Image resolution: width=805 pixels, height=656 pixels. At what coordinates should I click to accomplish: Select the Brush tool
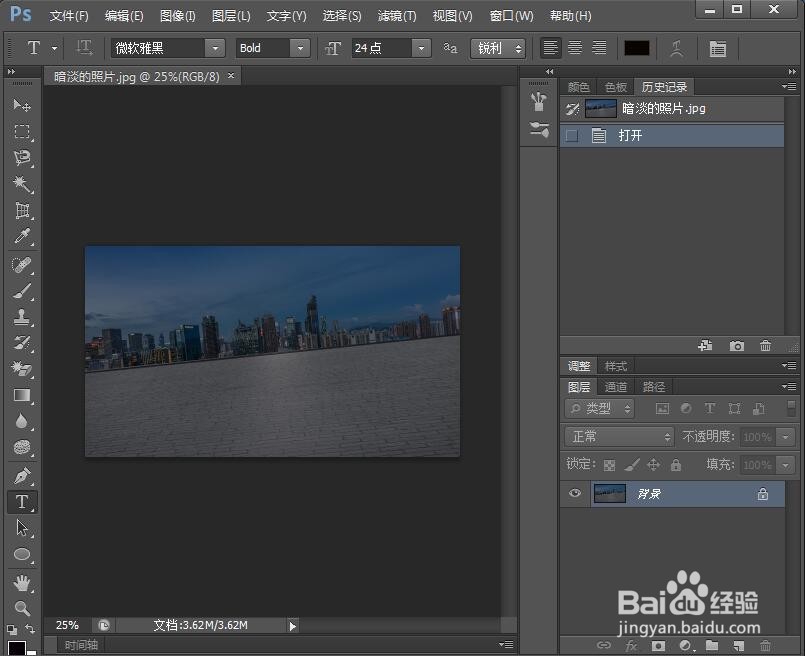click(x=22, y=291)
